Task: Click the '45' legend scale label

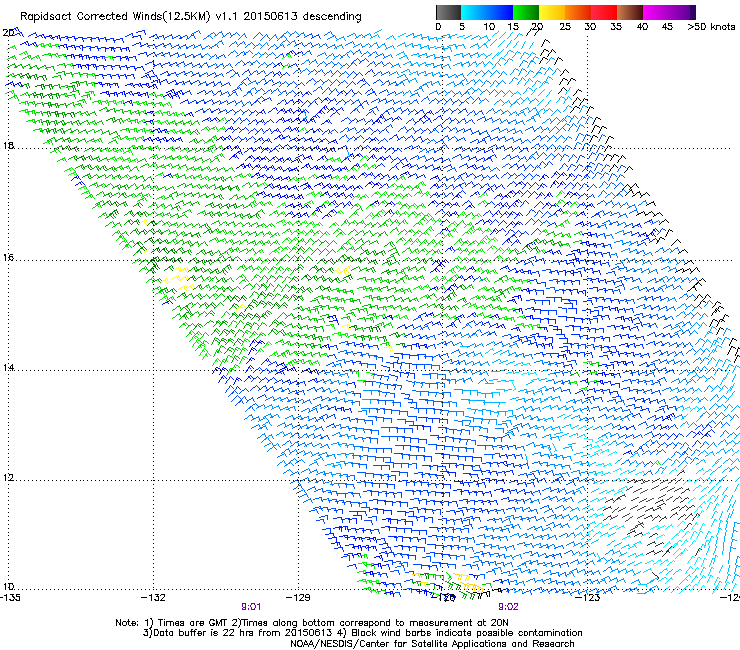Action: pos(667,27)
